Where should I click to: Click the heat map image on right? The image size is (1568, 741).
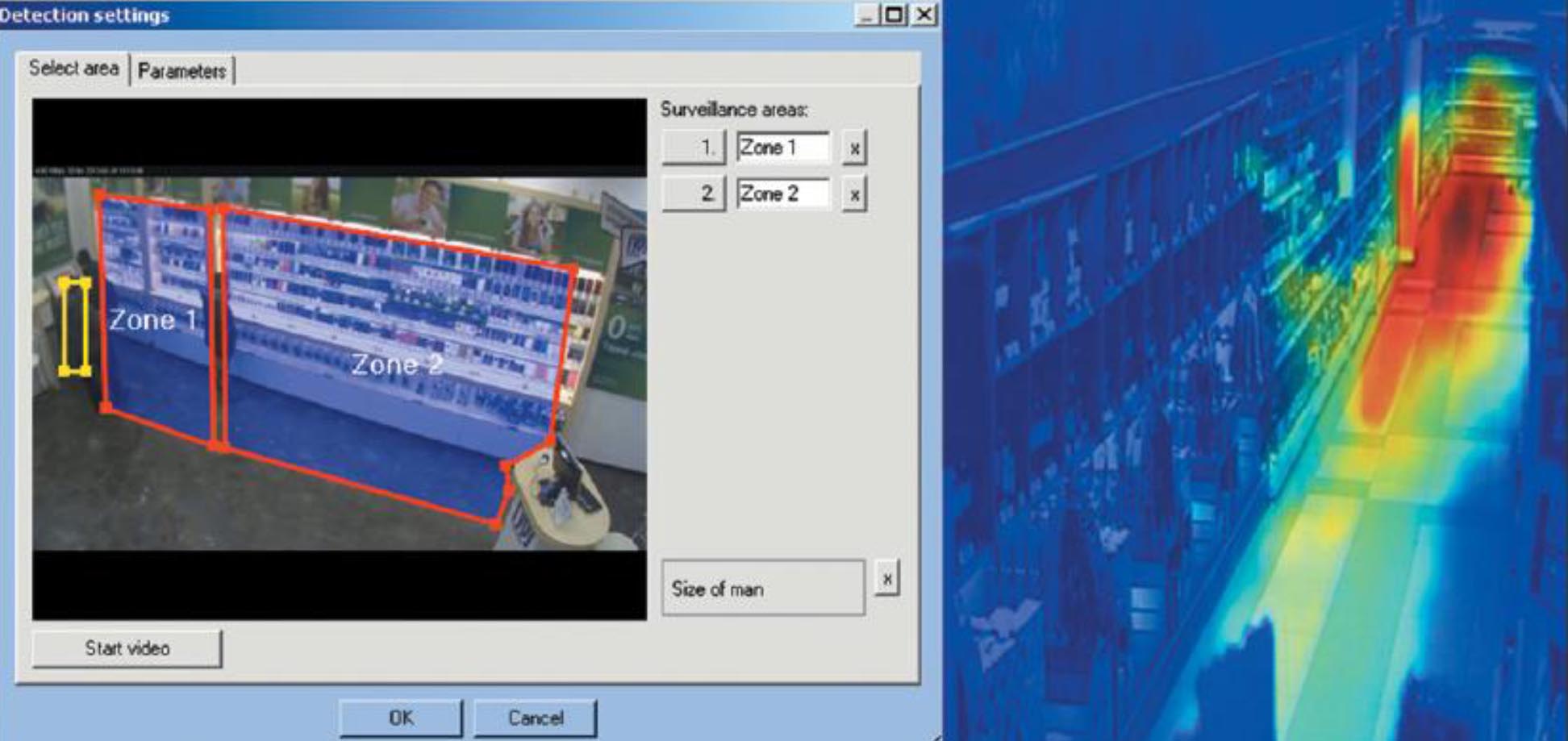pyautogui.click(x=1256, y=371)
